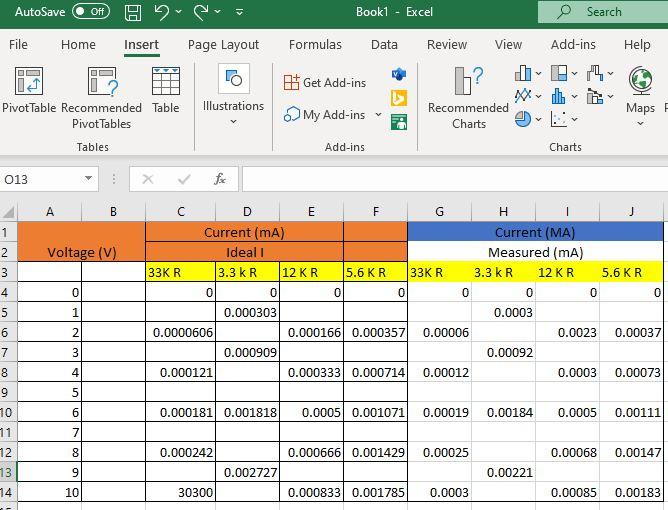The image size is (668, 510).
Task: Select cell with value 0.00221
Action: 503,472
